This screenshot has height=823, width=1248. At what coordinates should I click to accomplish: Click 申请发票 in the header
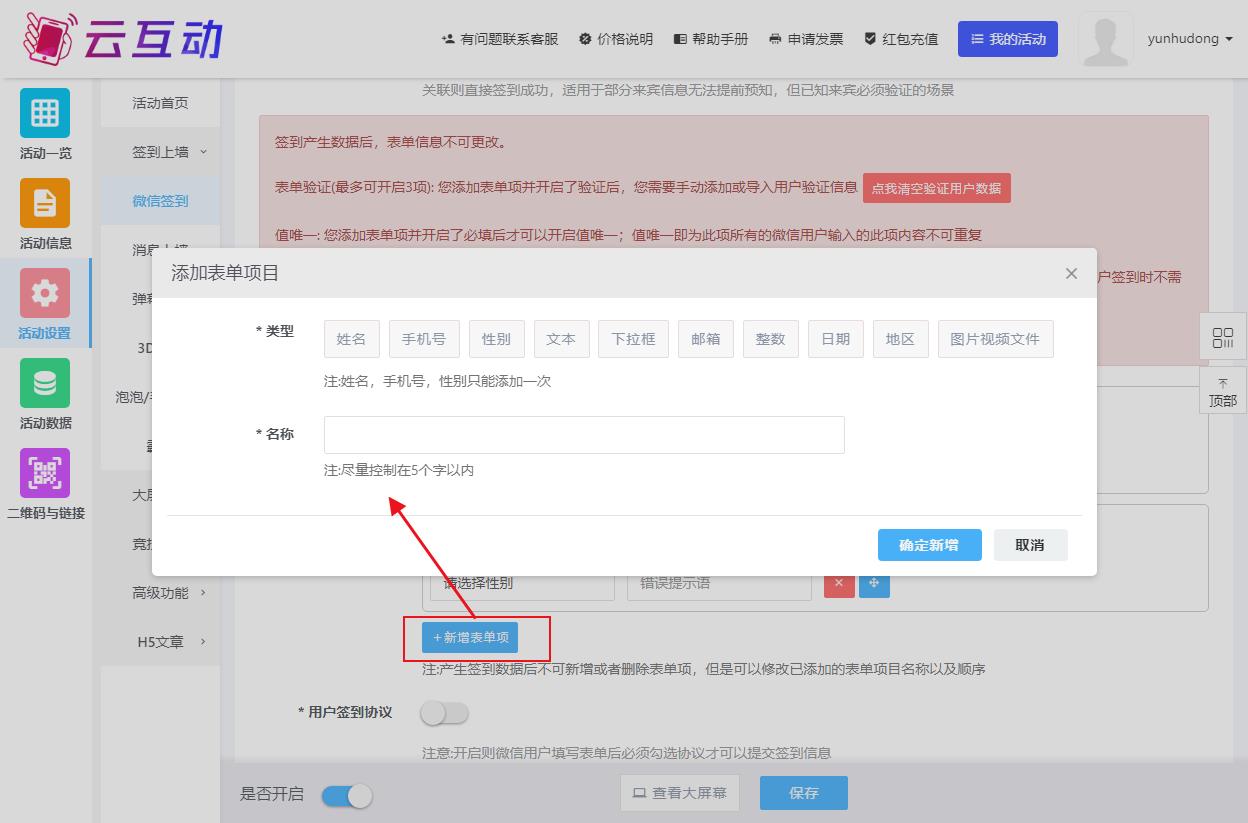(806, 39)
